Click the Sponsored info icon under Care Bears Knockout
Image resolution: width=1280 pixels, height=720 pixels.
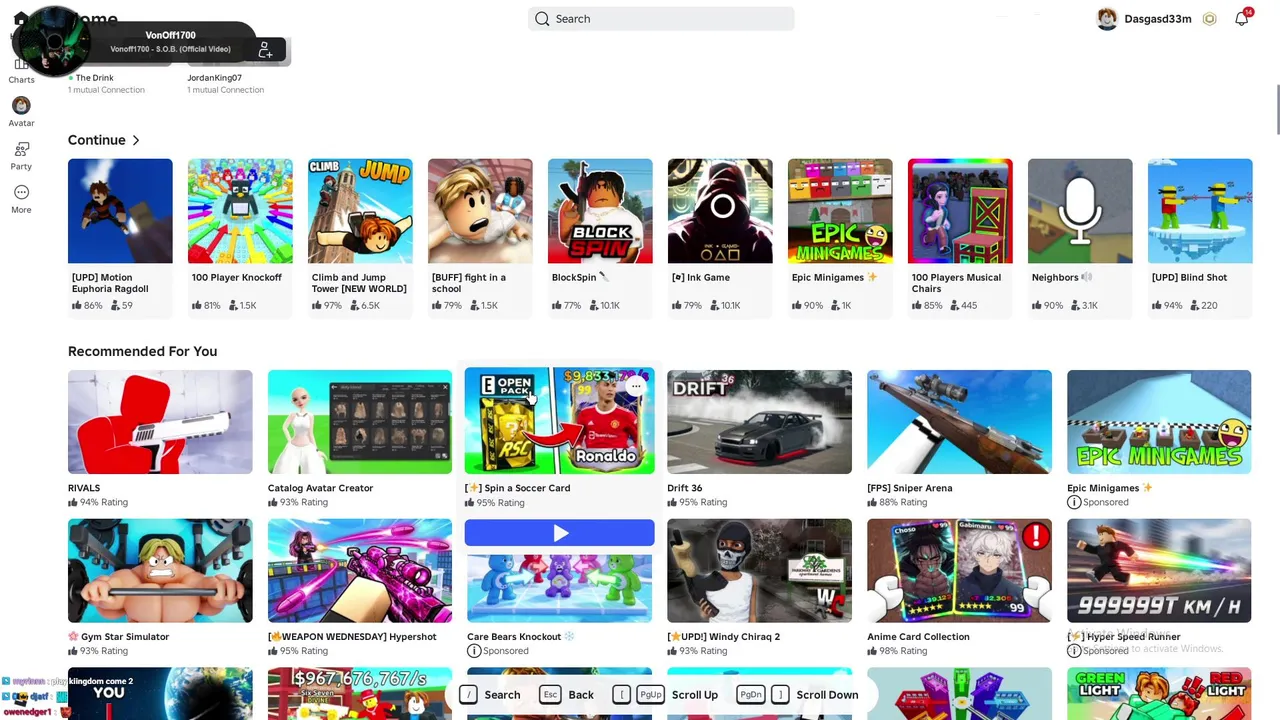[x=474, y=651]
